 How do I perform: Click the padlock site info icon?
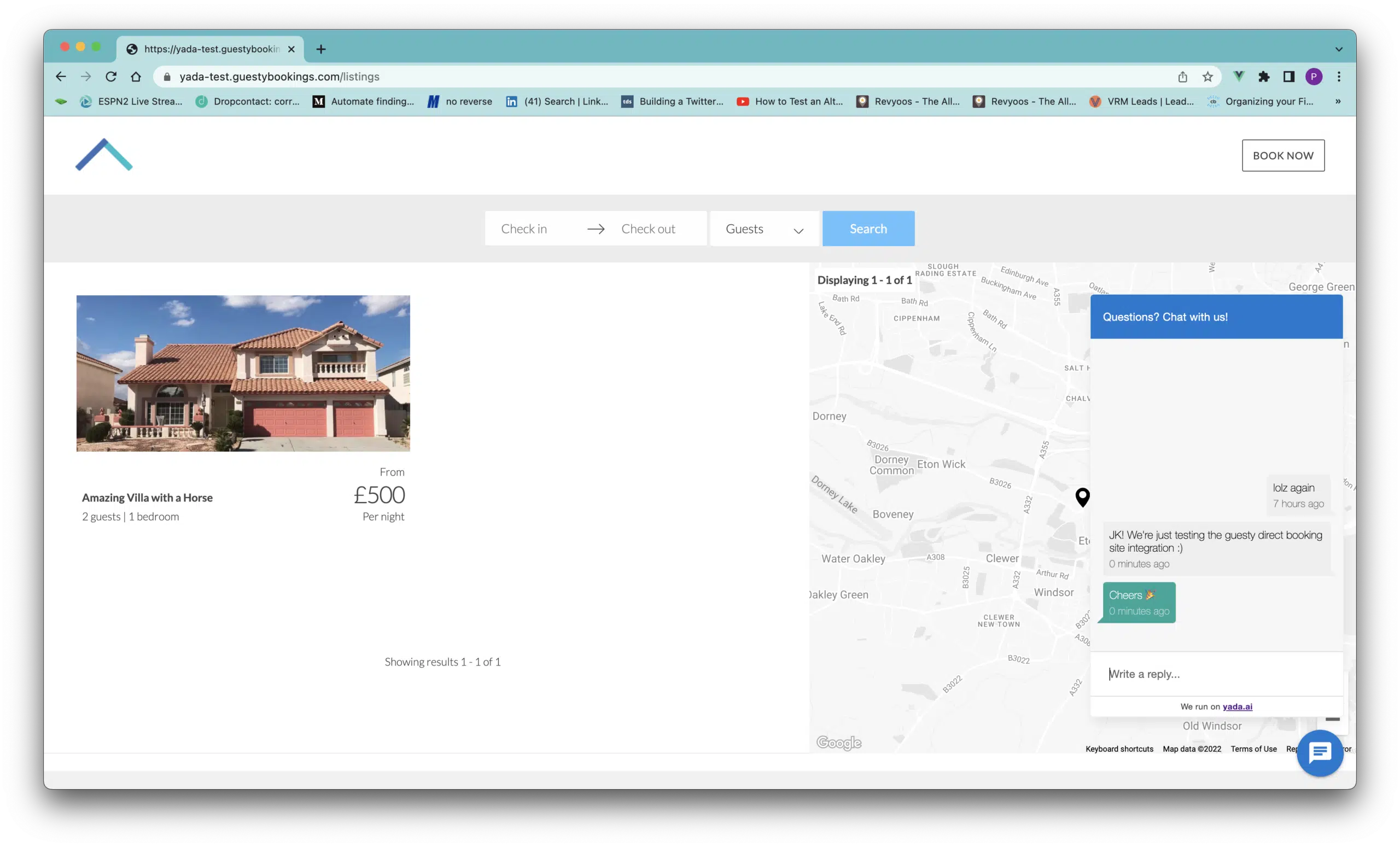167,77
